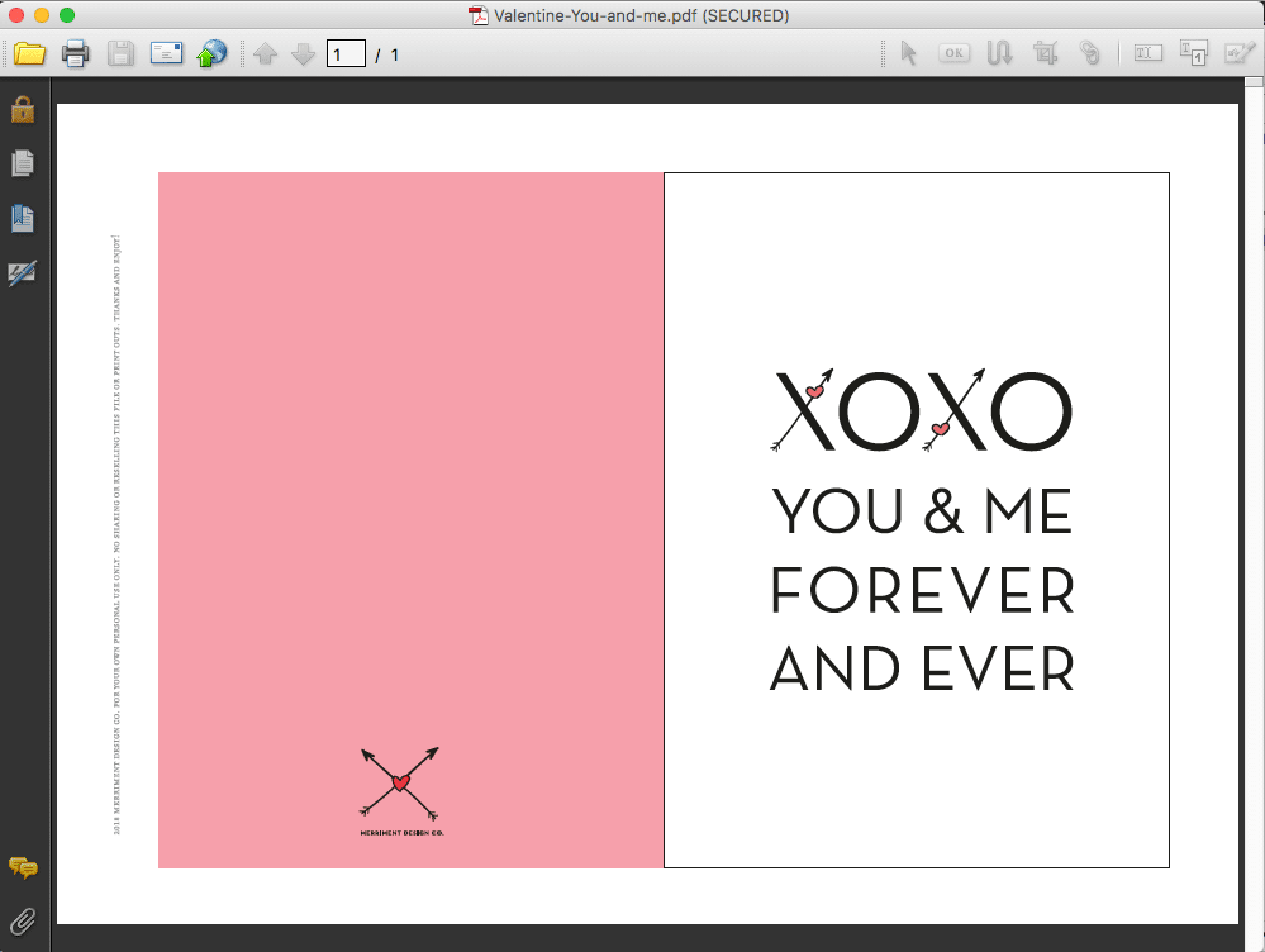This screenshot has width=1265, height=952.
Task: Select the arrow pointer tool
Action: click(909, 54)
